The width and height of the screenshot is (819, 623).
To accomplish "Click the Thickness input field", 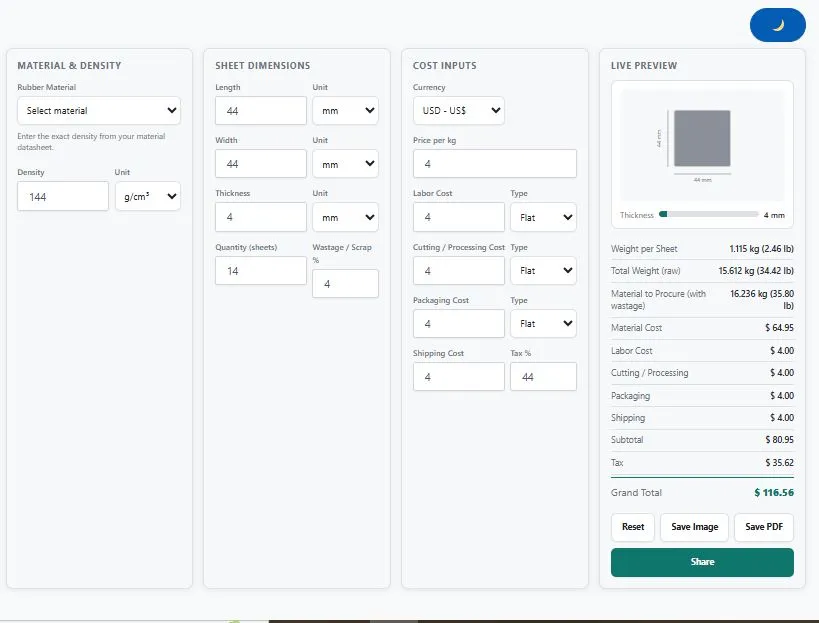I will pyautogui.click(x=261, y=217).
